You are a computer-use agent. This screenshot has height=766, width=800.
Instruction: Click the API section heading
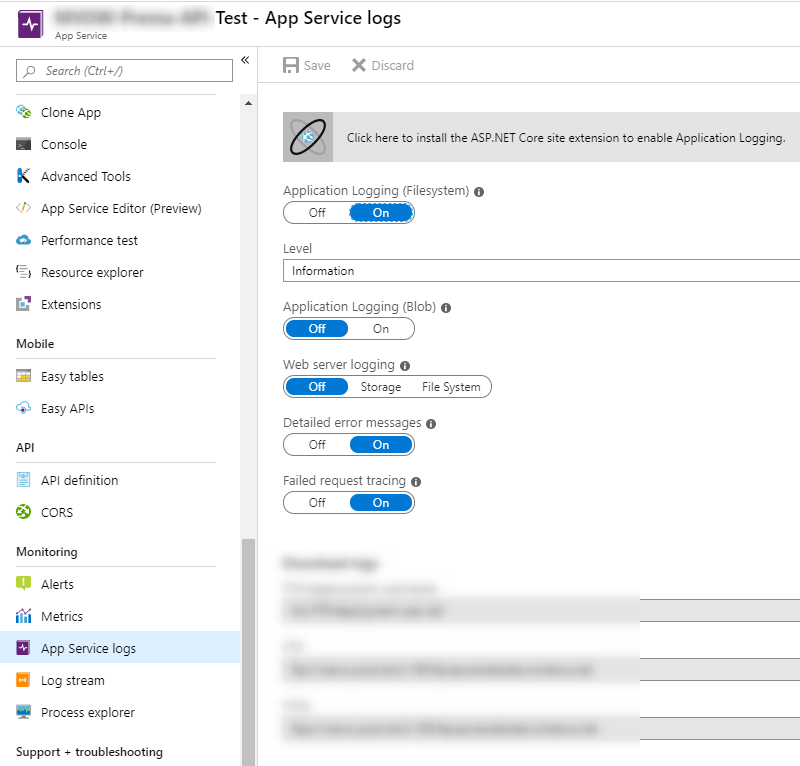25,448
